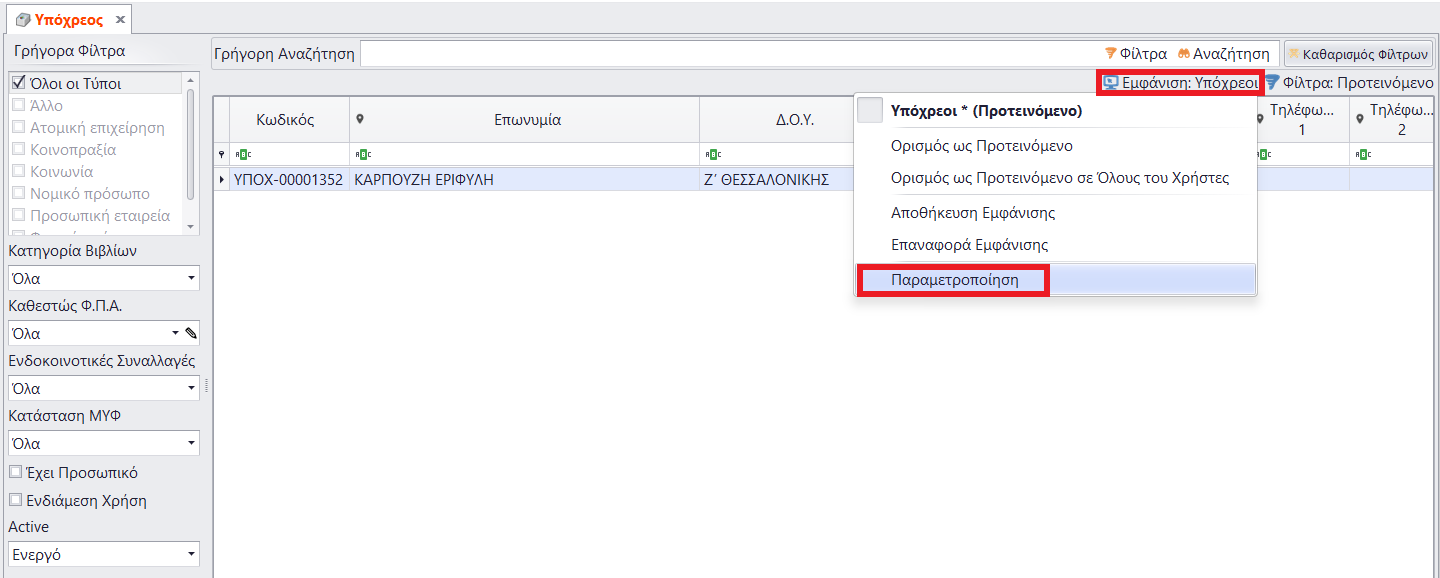Click the binoculars Αναζήτηση icon
Image resolution: width=1440 pixels, height=578 pixels.
(1184, 54)
